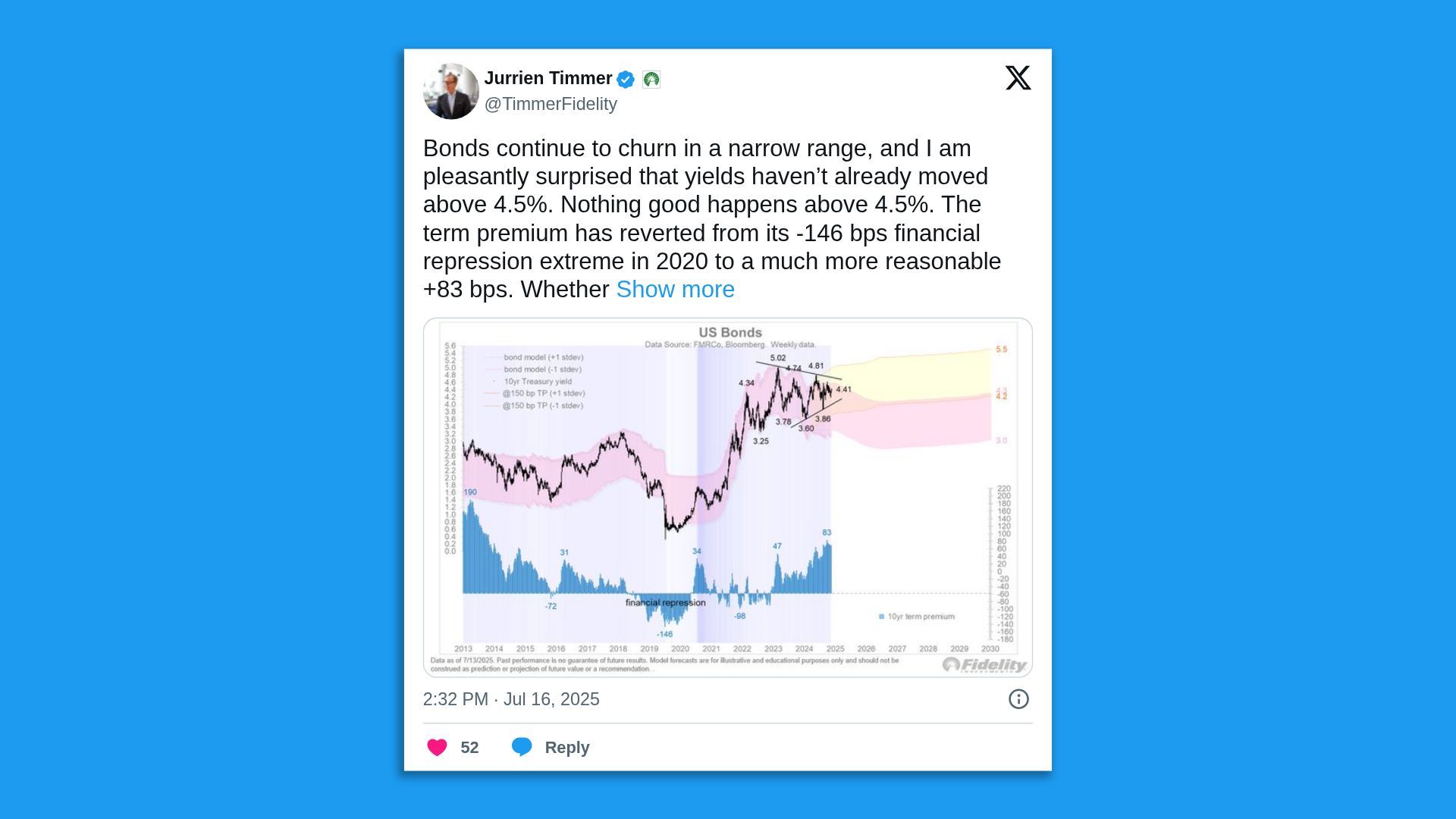Click the blue Reply speech bubble icon
This screenshot has width=1456, height=819.
pos(522,747)
